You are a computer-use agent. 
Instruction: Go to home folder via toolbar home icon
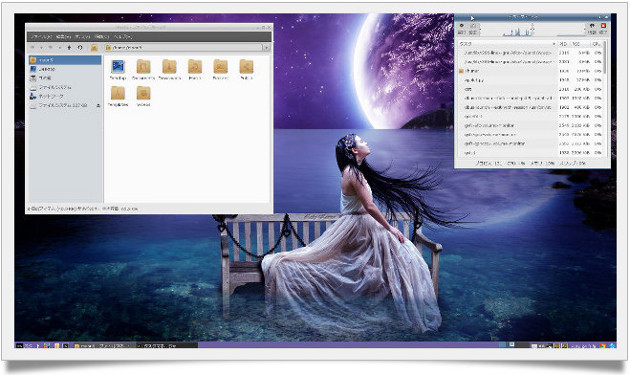coord(94,47)
